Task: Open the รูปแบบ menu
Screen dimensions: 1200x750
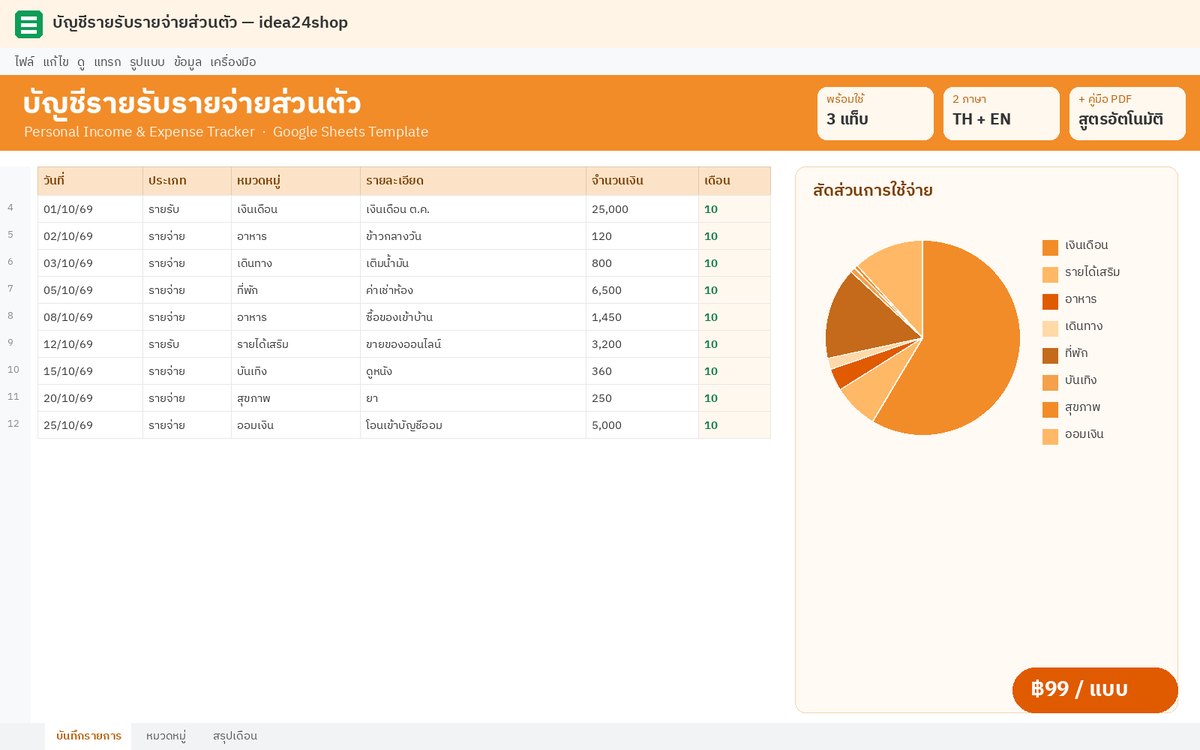Action: pyautogui.click(x=147, y=62)
